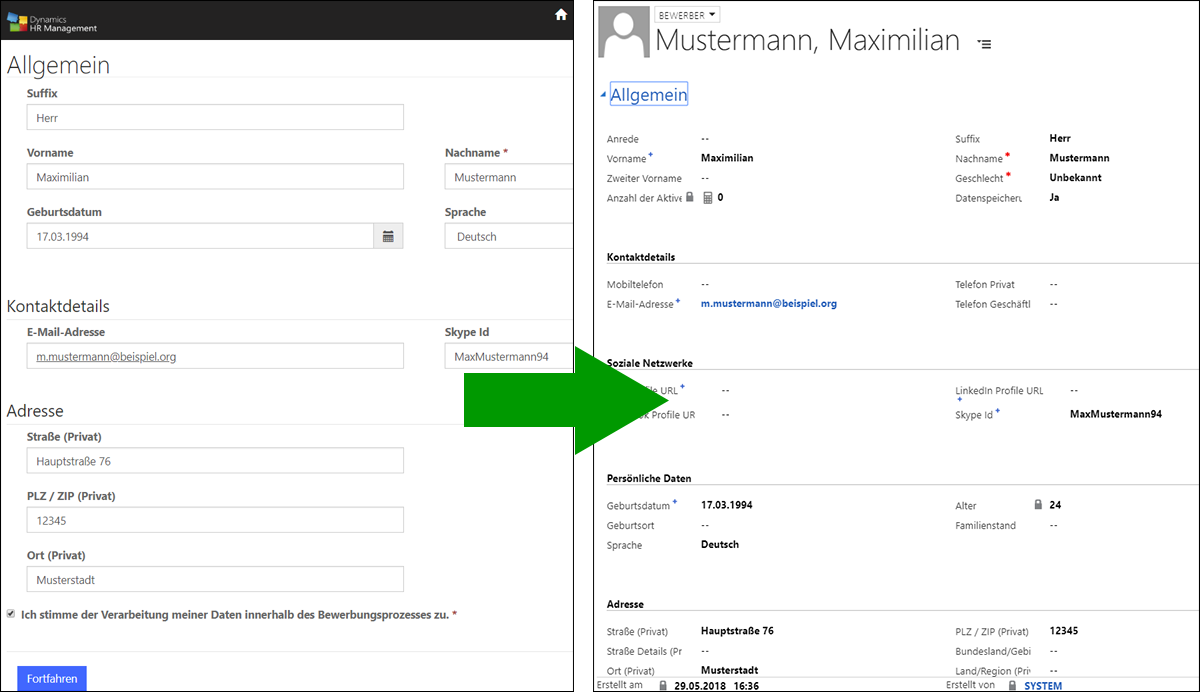Click the Geburtsdatum date input
Image resolution: width=1200 pixels, height=692 pixels.
(x=200, y=236)
